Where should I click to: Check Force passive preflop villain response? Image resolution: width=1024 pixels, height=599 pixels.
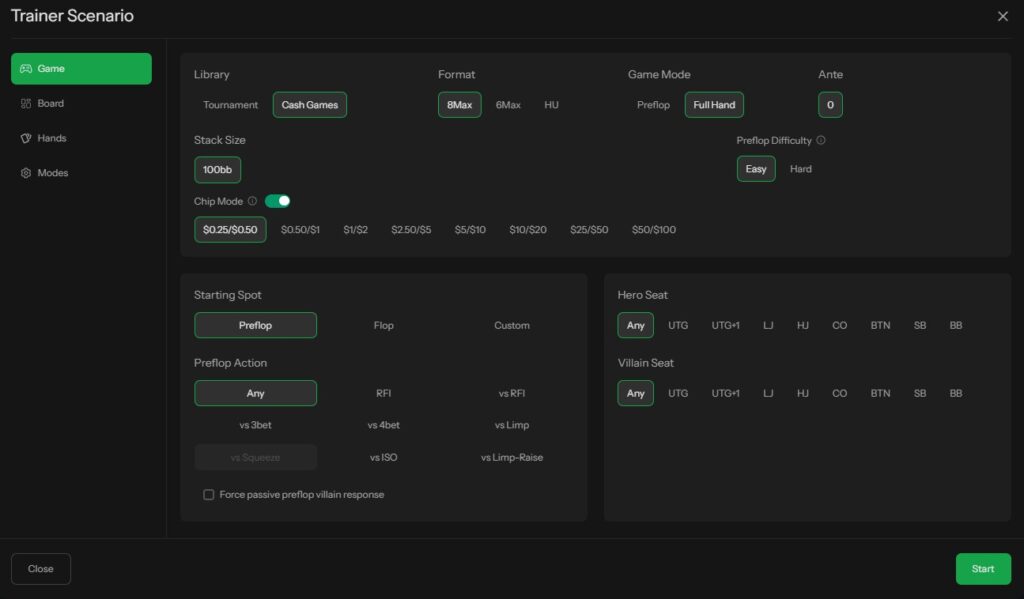(209, 495)
